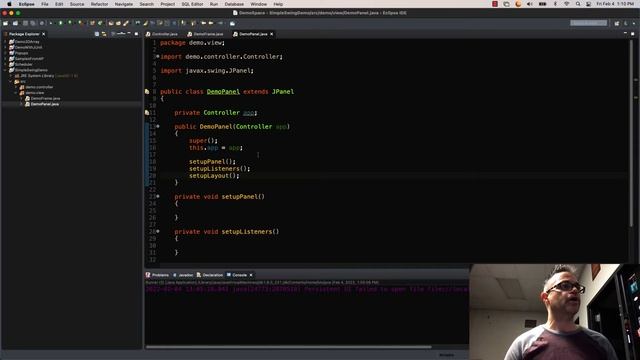Select the SamplesFromAP project

[29, 59]
